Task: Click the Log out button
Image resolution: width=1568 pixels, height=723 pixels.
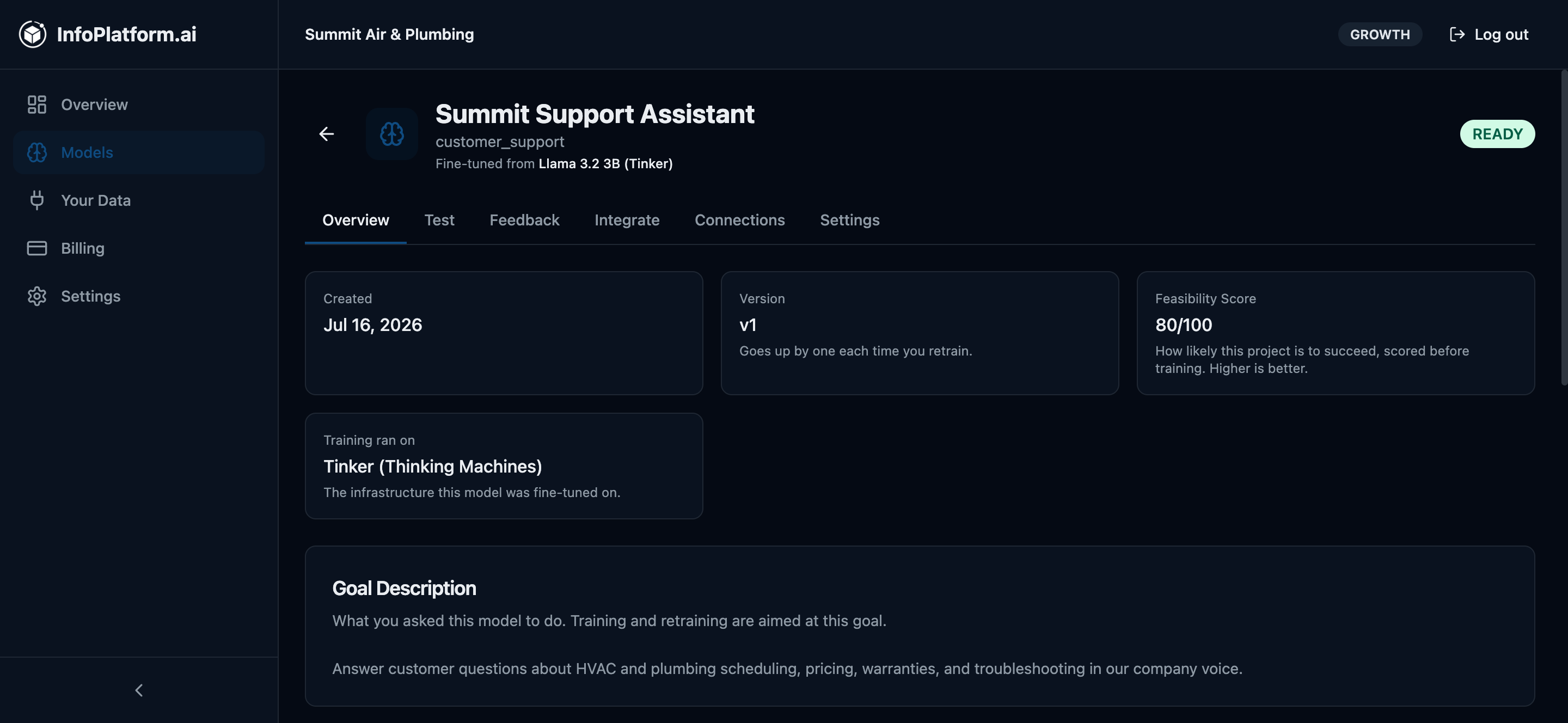Action: click(1489, 34)
